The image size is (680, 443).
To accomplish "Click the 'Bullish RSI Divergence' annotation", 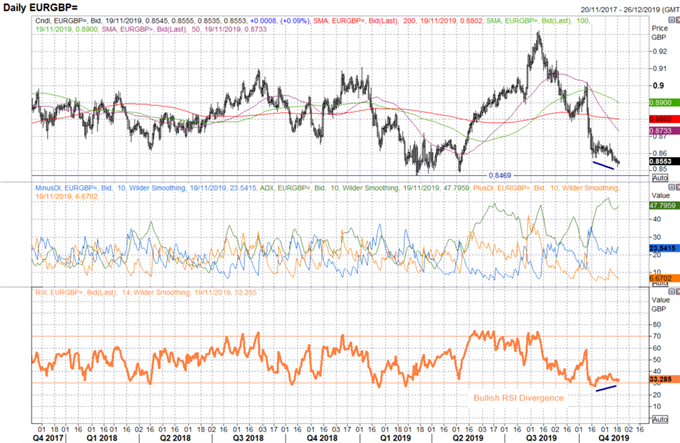I will 518,398.
